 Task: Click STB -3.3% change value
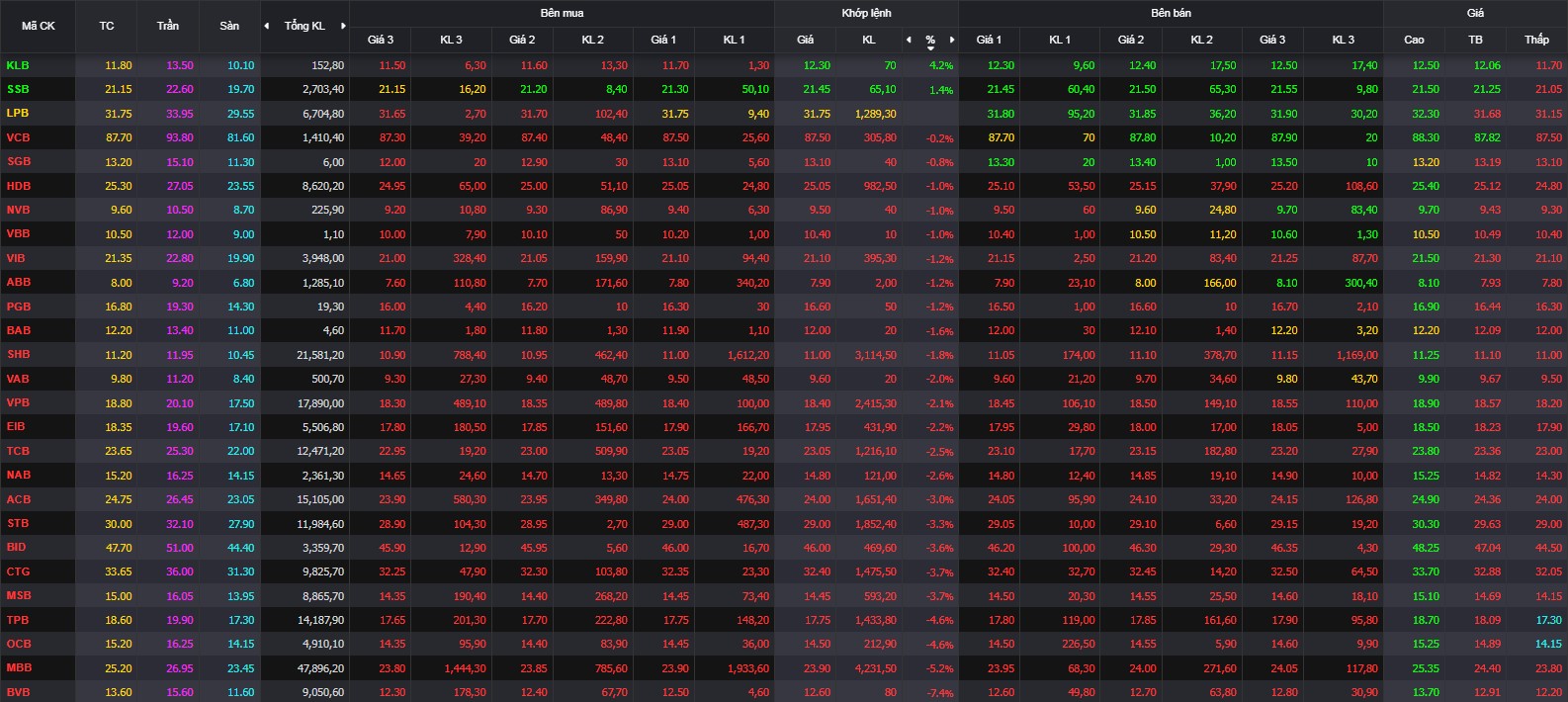[x=940, y=525]
